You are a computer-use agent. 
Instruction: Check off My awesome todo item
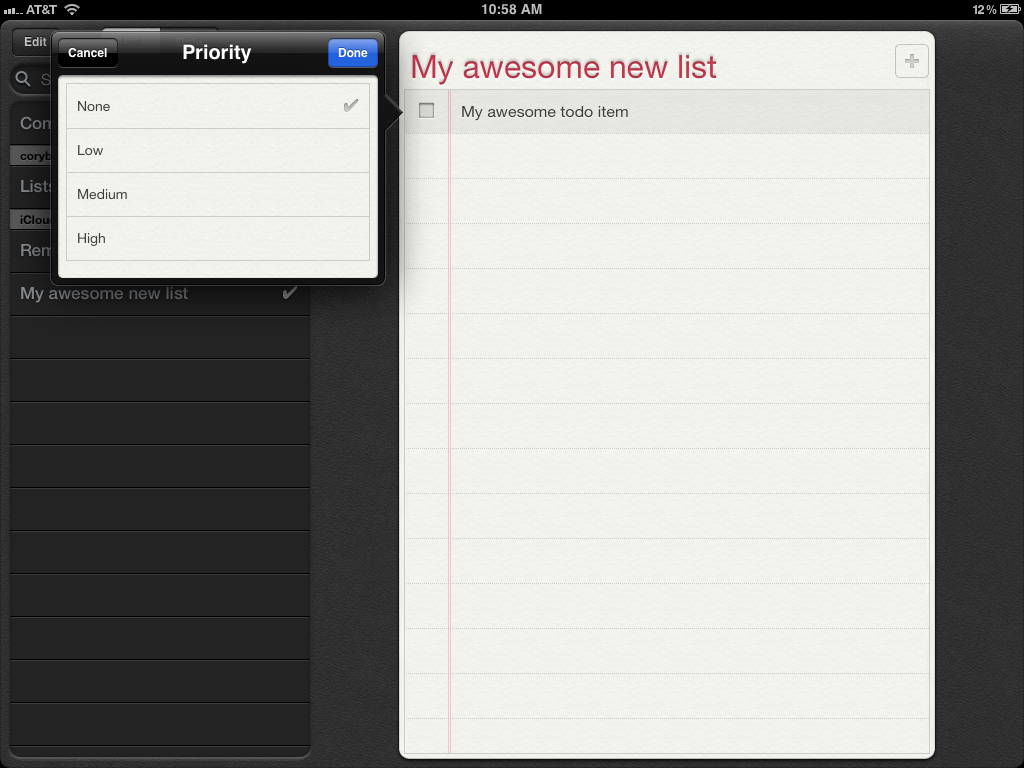pos(427,111)
